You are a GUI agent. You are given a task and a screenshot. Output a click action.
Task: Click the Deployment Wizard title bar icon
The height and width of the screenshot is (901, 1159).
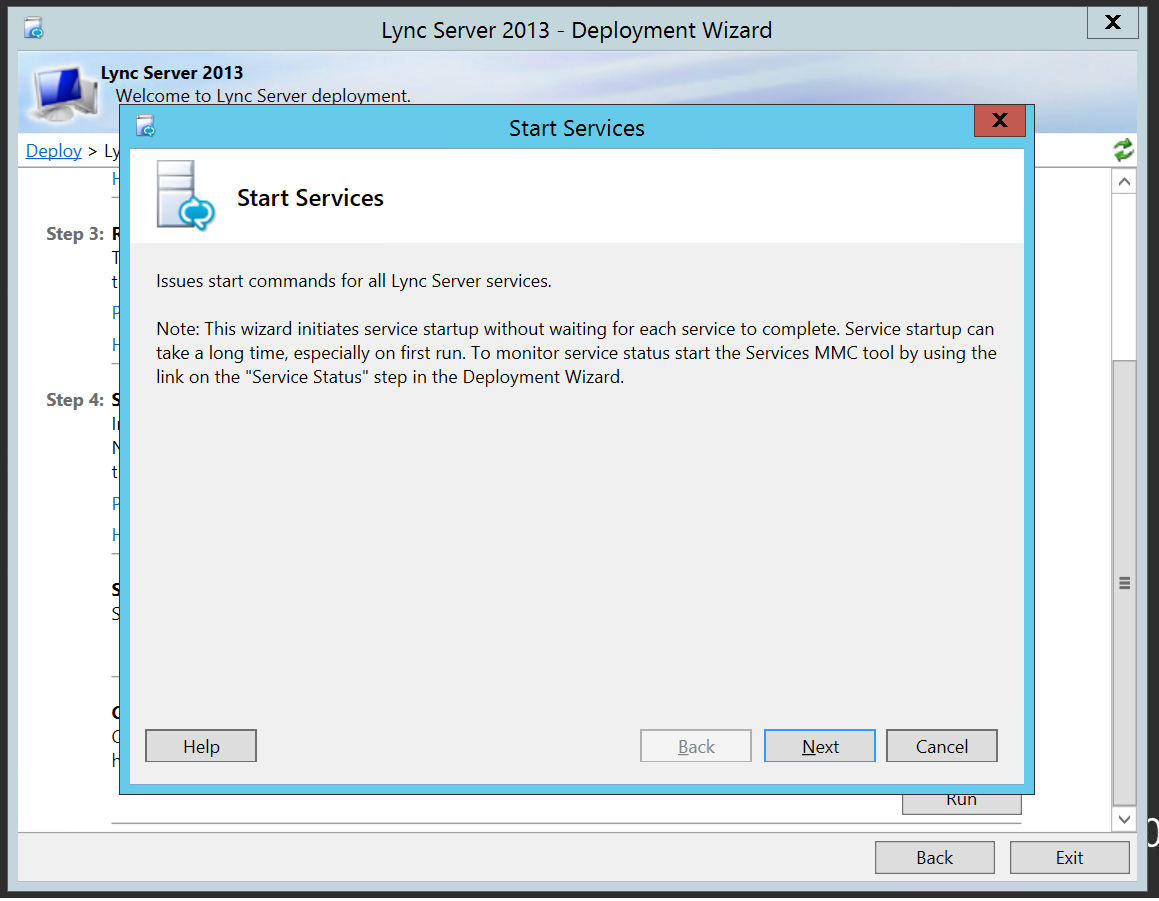coord(33,29)
